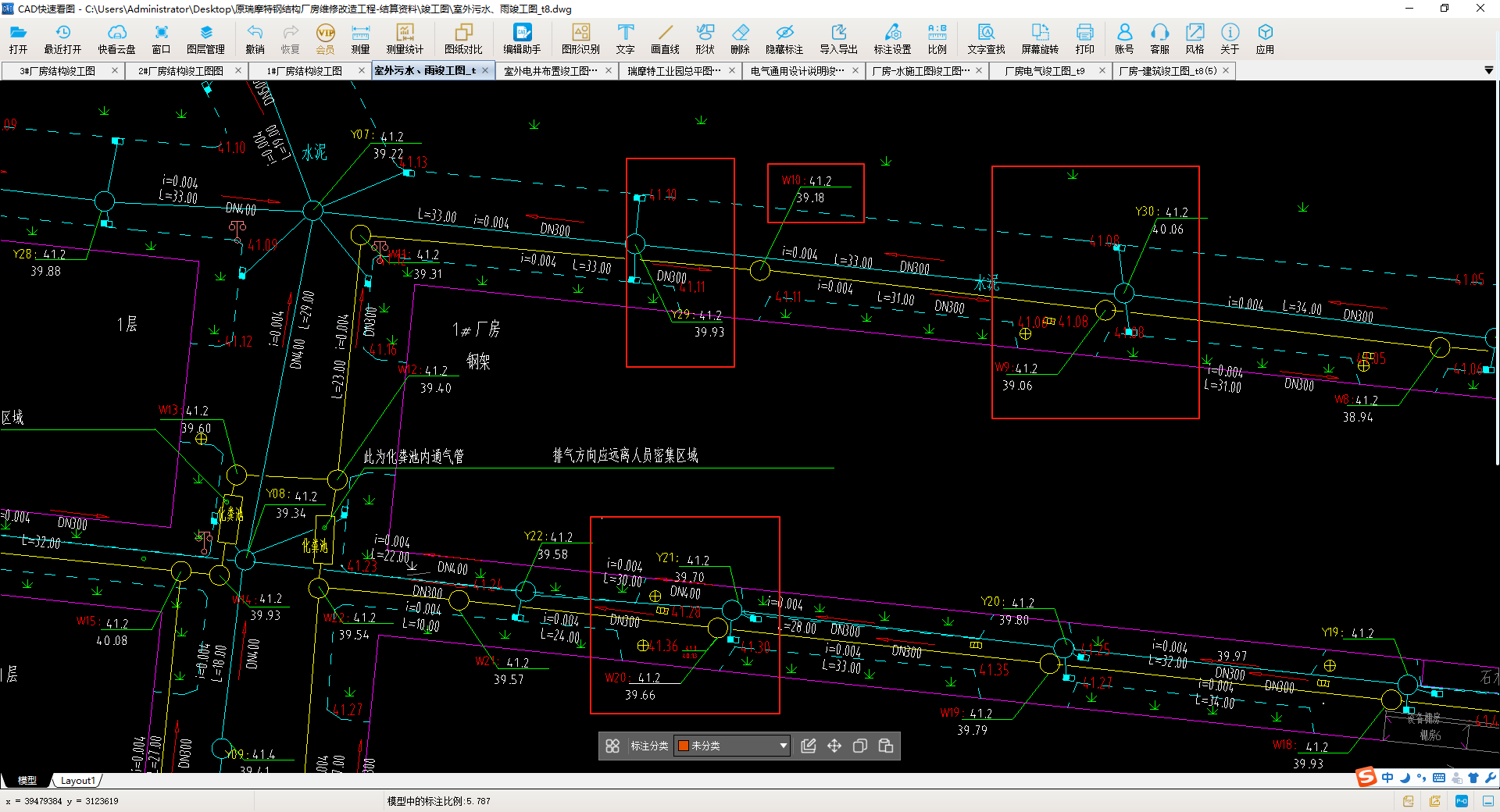Click the panel toggle icon in status bar

[1488, 801]
